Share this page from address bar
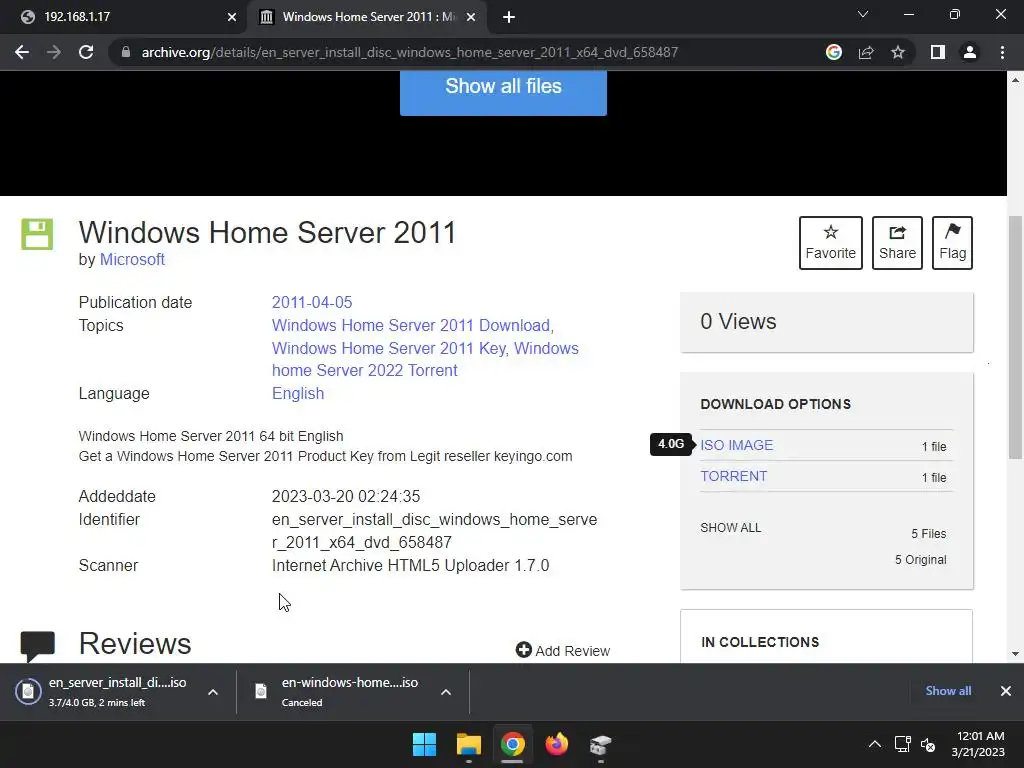This screenshot has width=1024, height=768. pos(866,52)
